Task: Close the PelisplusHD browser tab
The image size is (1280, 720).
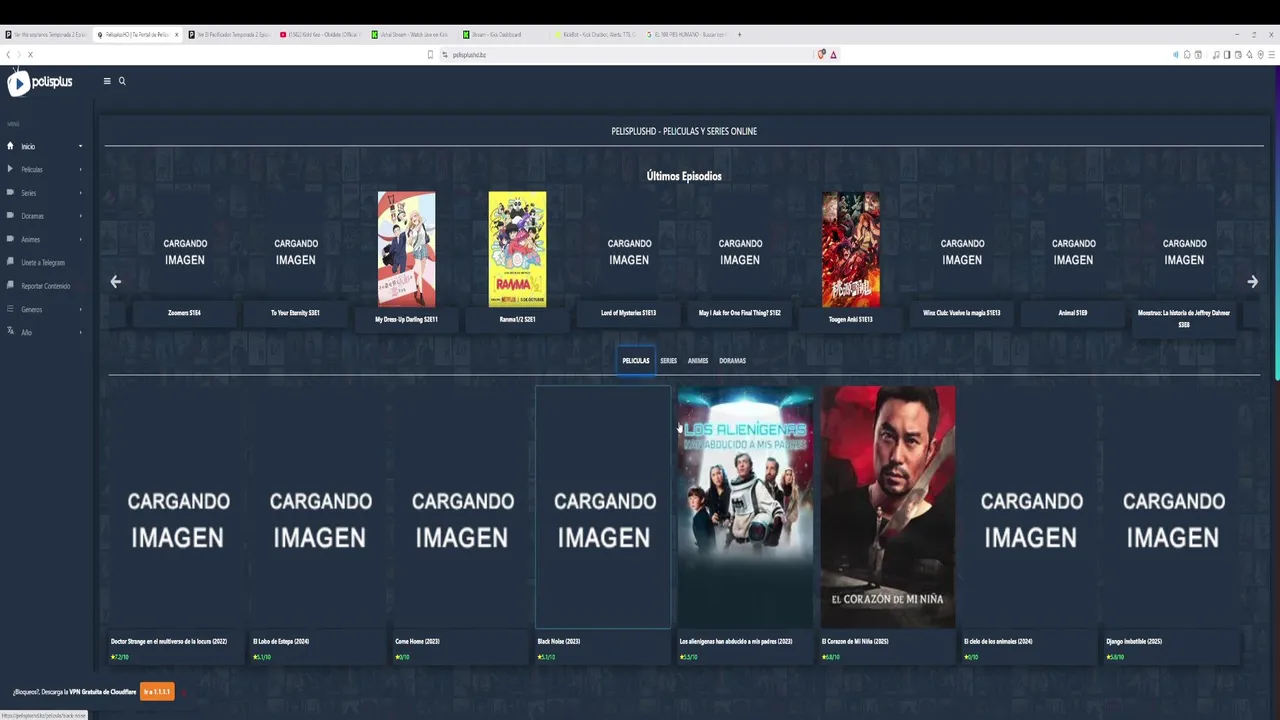Action: tap(177, 34)
